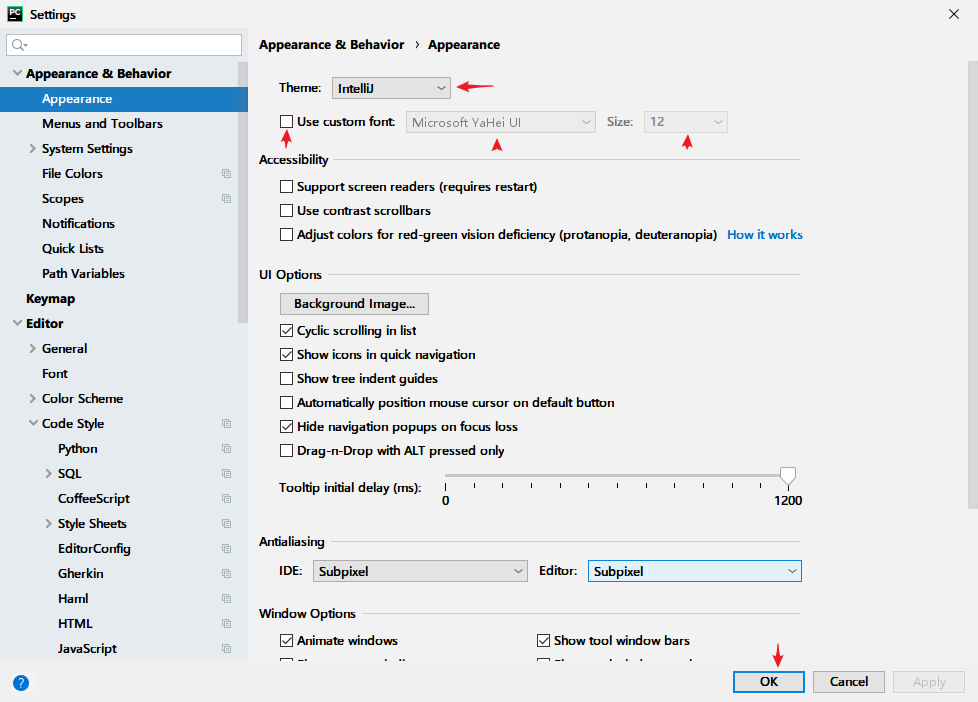
Task: Select the Notifications settings page
Action: 79,223
